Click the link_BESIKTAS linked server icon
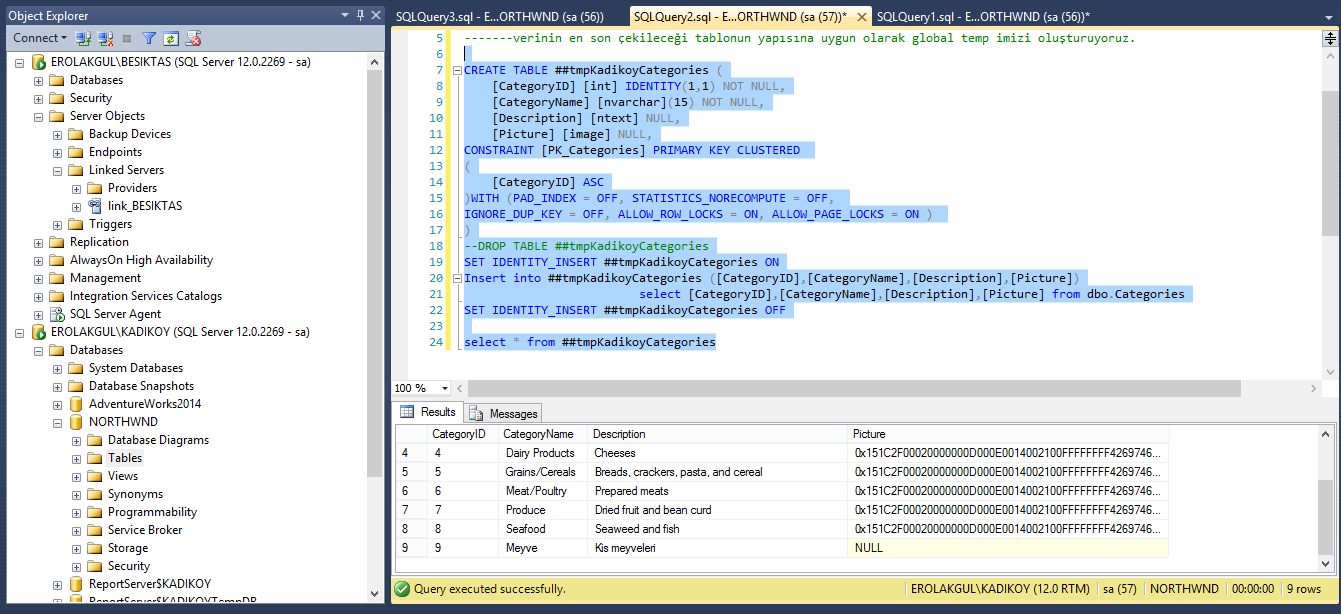 [x=95, y=206]
